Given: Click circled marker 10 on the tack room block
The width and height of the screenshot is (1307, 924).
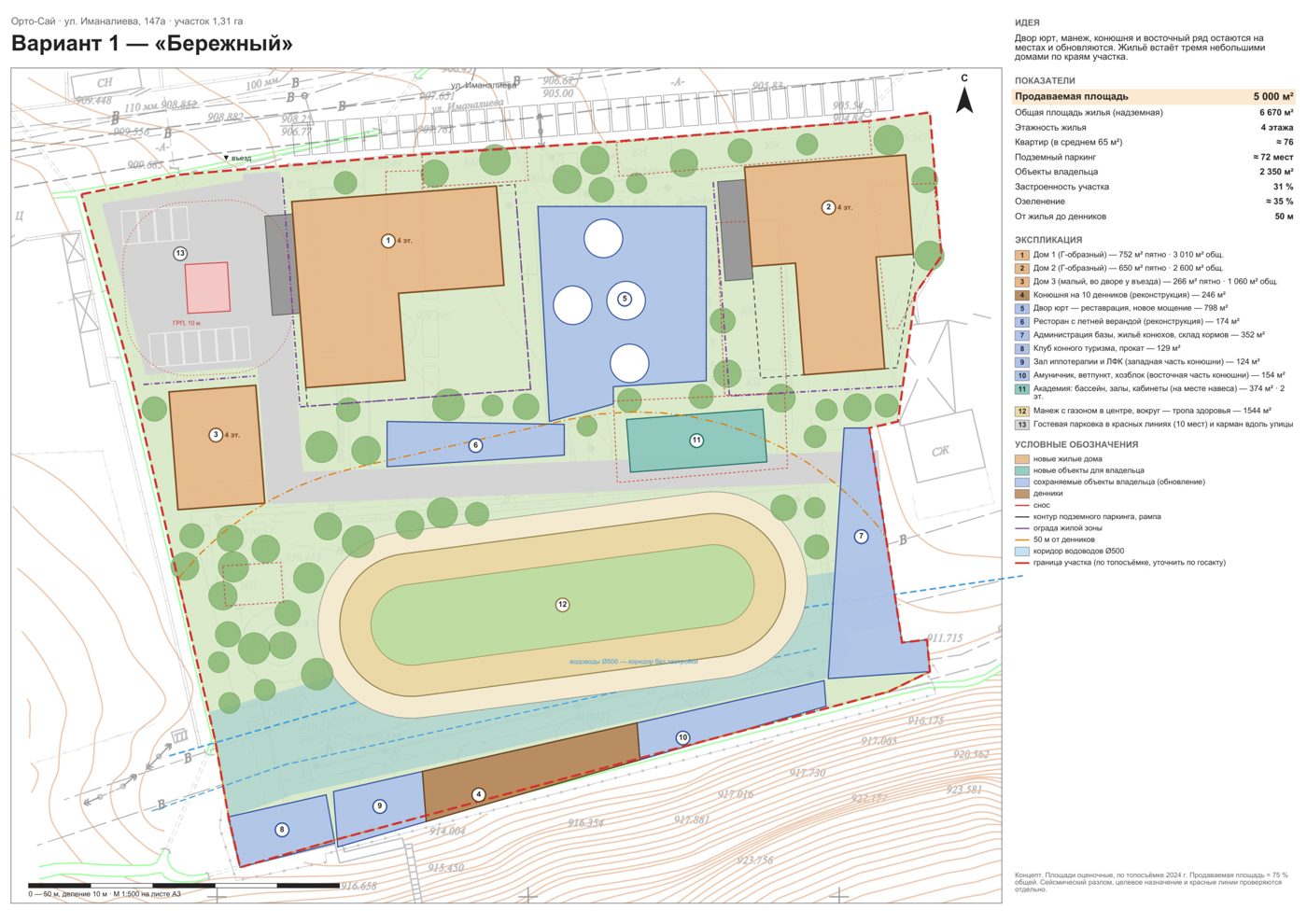Looking at the screenshot, I should tap(682, 737).
